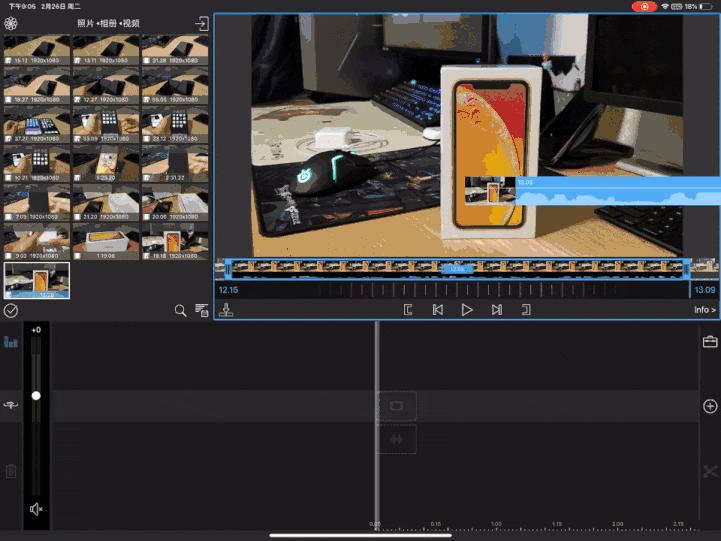Tap the red screen recording indicator
Viewport: 721px width, 541px height.
644,6
